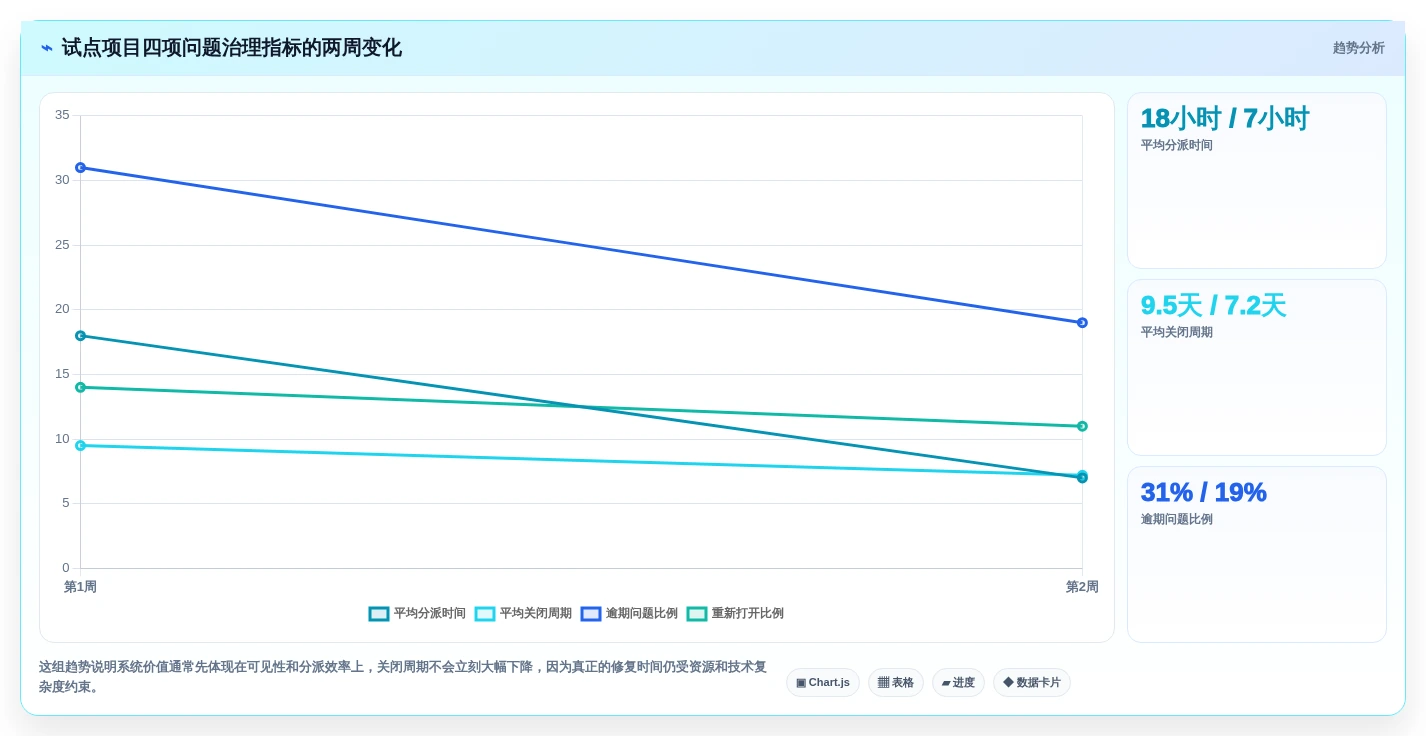Click the Chart.js tag chip
1426x736 pixels.
pos(823,682)
